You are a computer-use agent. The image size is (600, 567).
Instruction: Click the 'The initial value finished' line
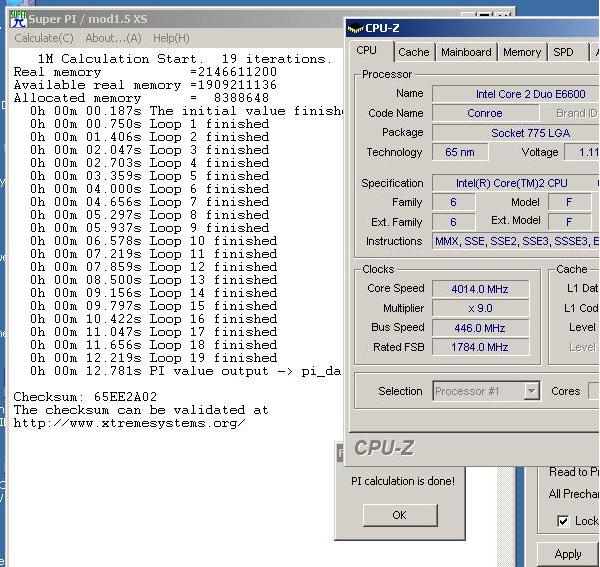186,111
